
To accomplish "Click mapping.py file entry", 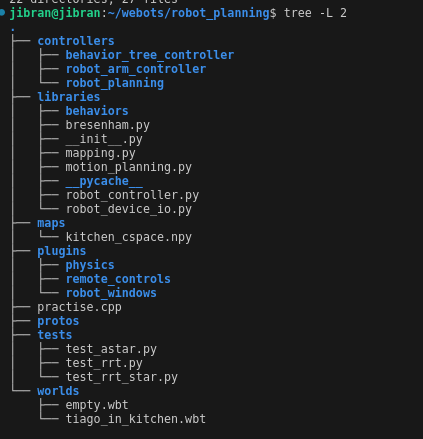I will point(101,153).
